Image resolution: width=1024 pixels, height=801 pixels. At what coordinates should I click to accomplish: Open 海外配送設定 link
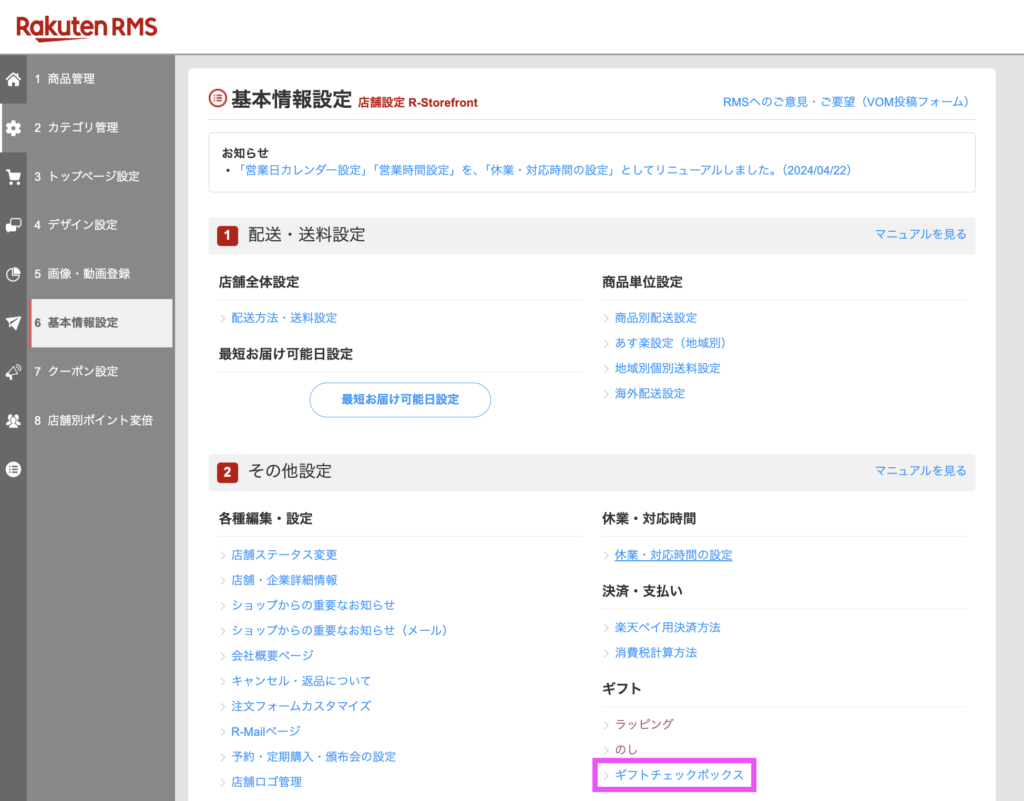tap(650, 394)
